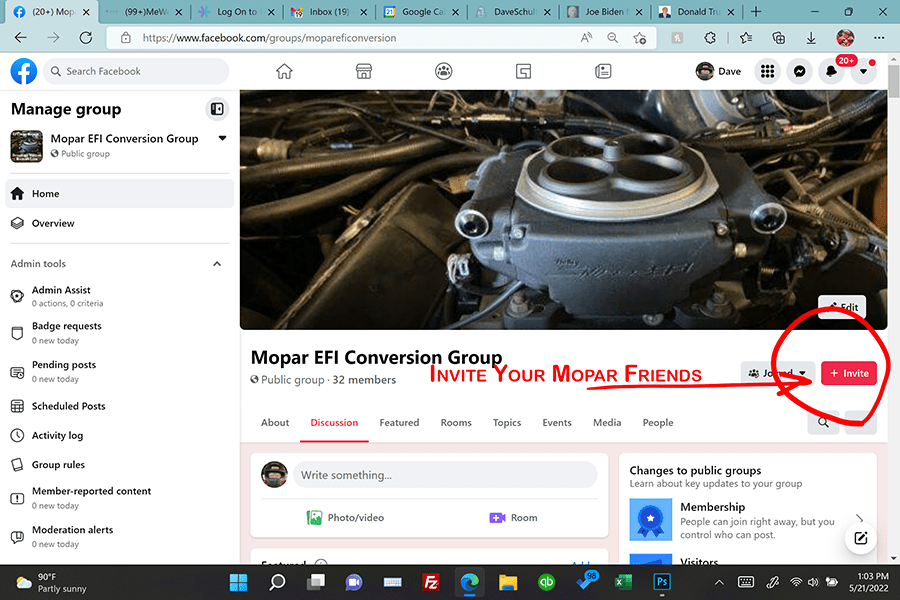The height and width of the screenshot is (600, 900).
Task: Add a Photo/video to post
Action: coord(345,517)
